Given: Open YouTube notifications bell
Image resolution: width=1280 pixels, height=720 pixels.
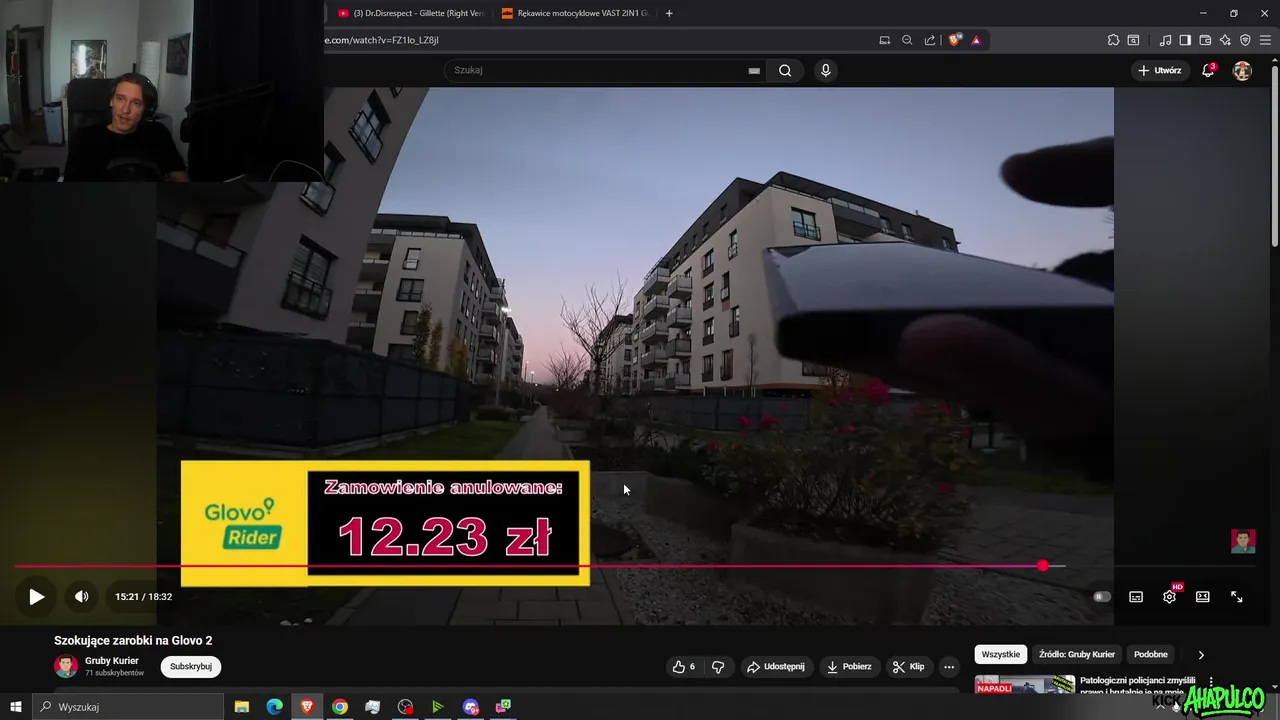Looking at the screenshot, I should click(x=1208, y=70).
